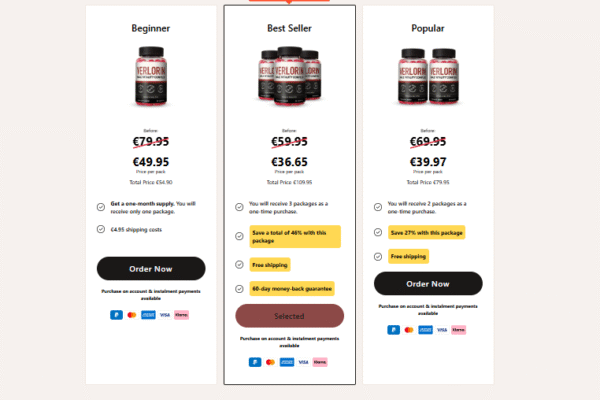Order the Beginner package now
Screen dimensions: 600x400
click(151, 268)
